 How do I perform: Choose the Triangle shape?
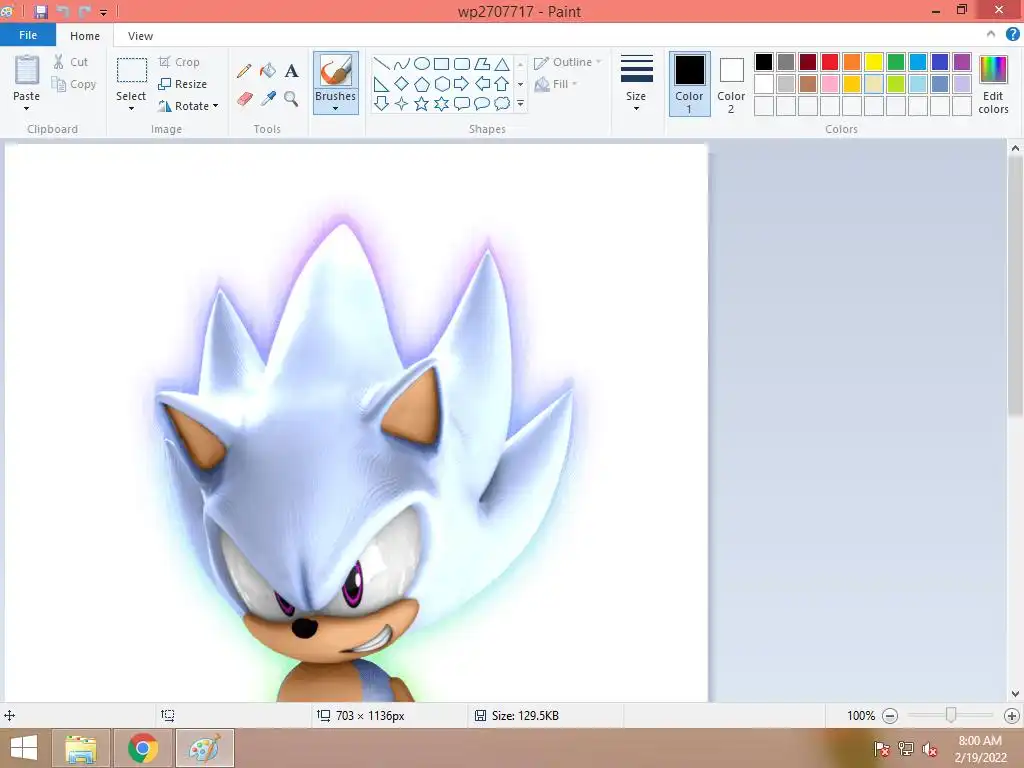502,63
